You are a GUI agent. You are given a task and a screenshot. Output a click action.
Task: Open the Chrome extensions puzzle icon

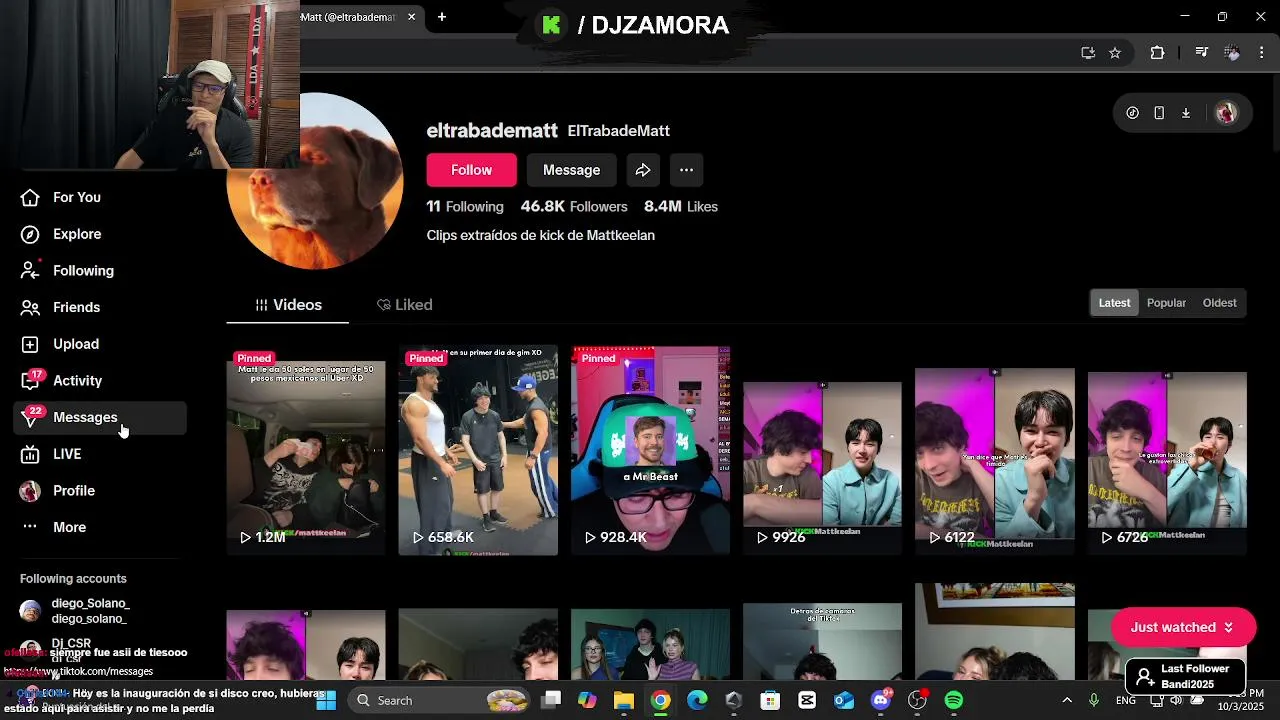pyautogui.click(x=1158, y=53)
